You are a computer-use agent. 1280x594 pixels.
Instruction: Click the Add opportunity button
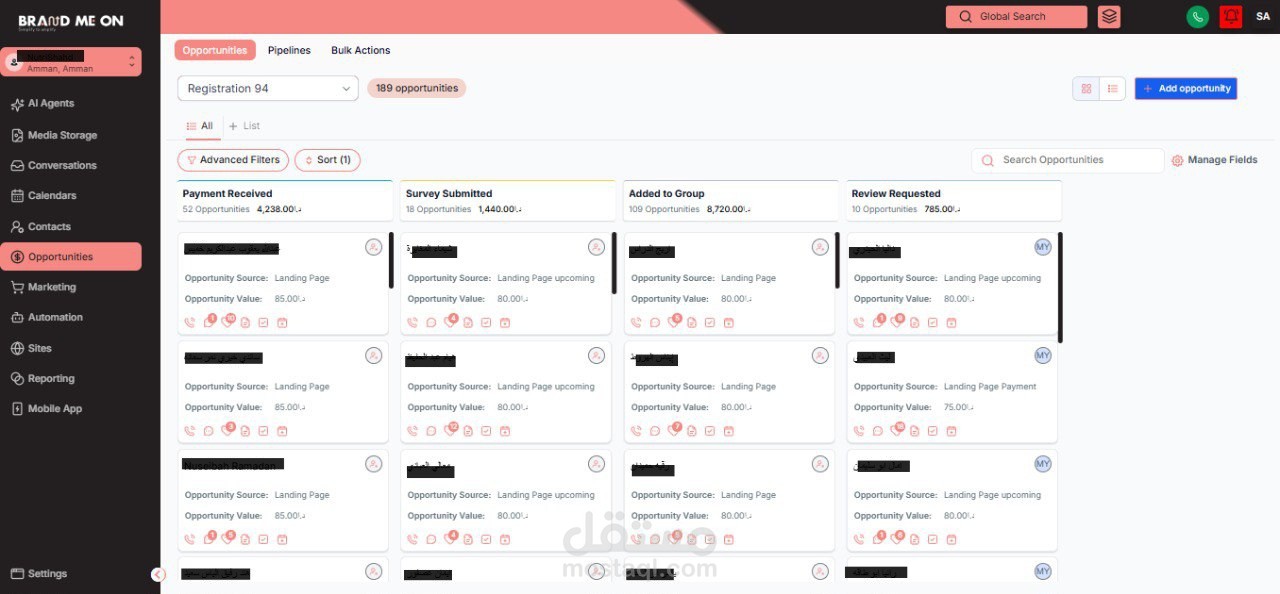(x=1186, y=89)
